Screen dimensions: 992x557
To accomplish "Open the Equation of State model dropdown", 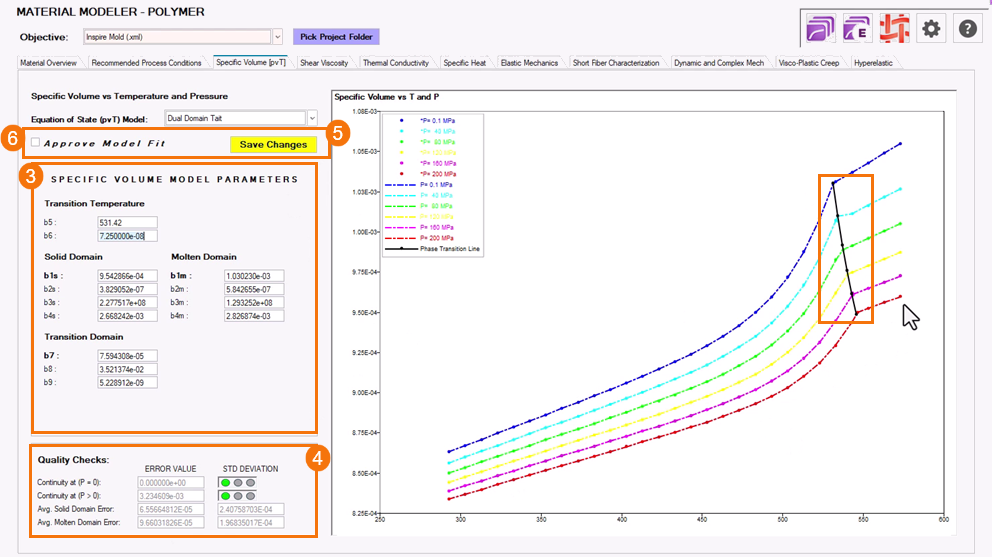I will pyautogui.click(x=312, y=118).
